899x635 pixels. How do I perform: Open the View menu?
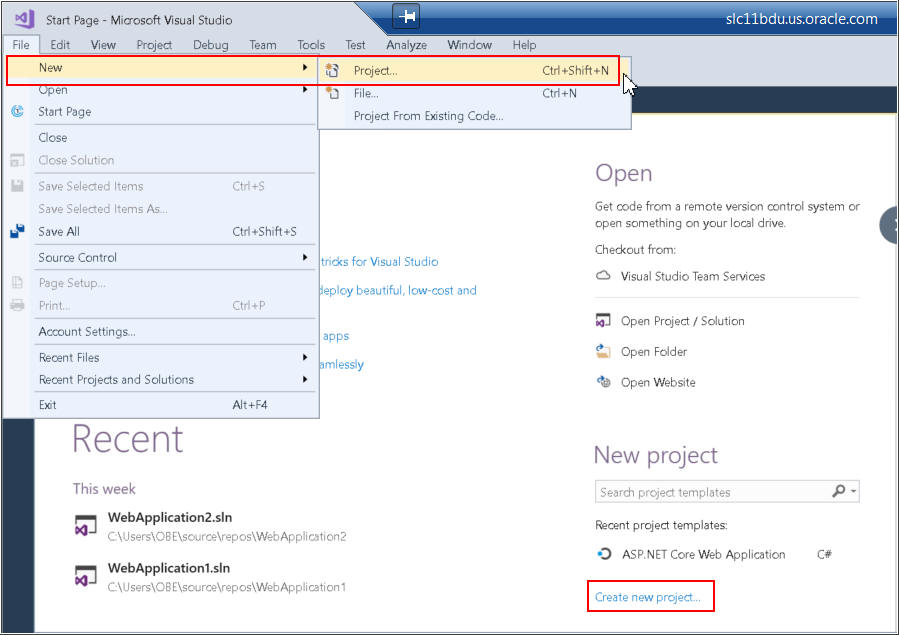click(103, 45)
